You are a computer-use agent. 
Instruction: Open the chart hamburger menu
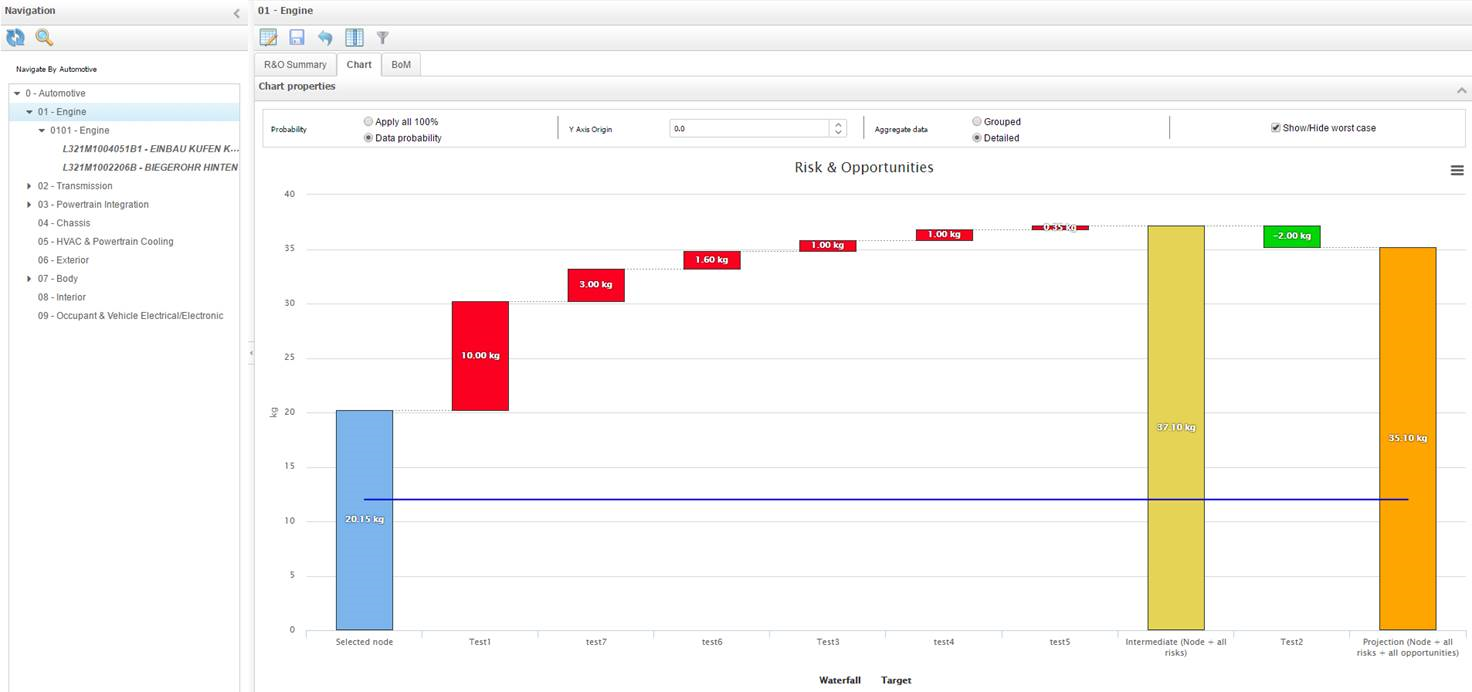click(1456, 171)
